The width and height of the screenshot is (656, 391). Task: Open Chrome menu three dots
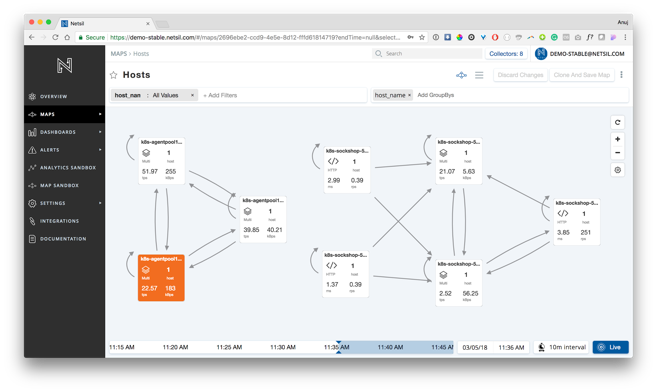click(625, 37)
